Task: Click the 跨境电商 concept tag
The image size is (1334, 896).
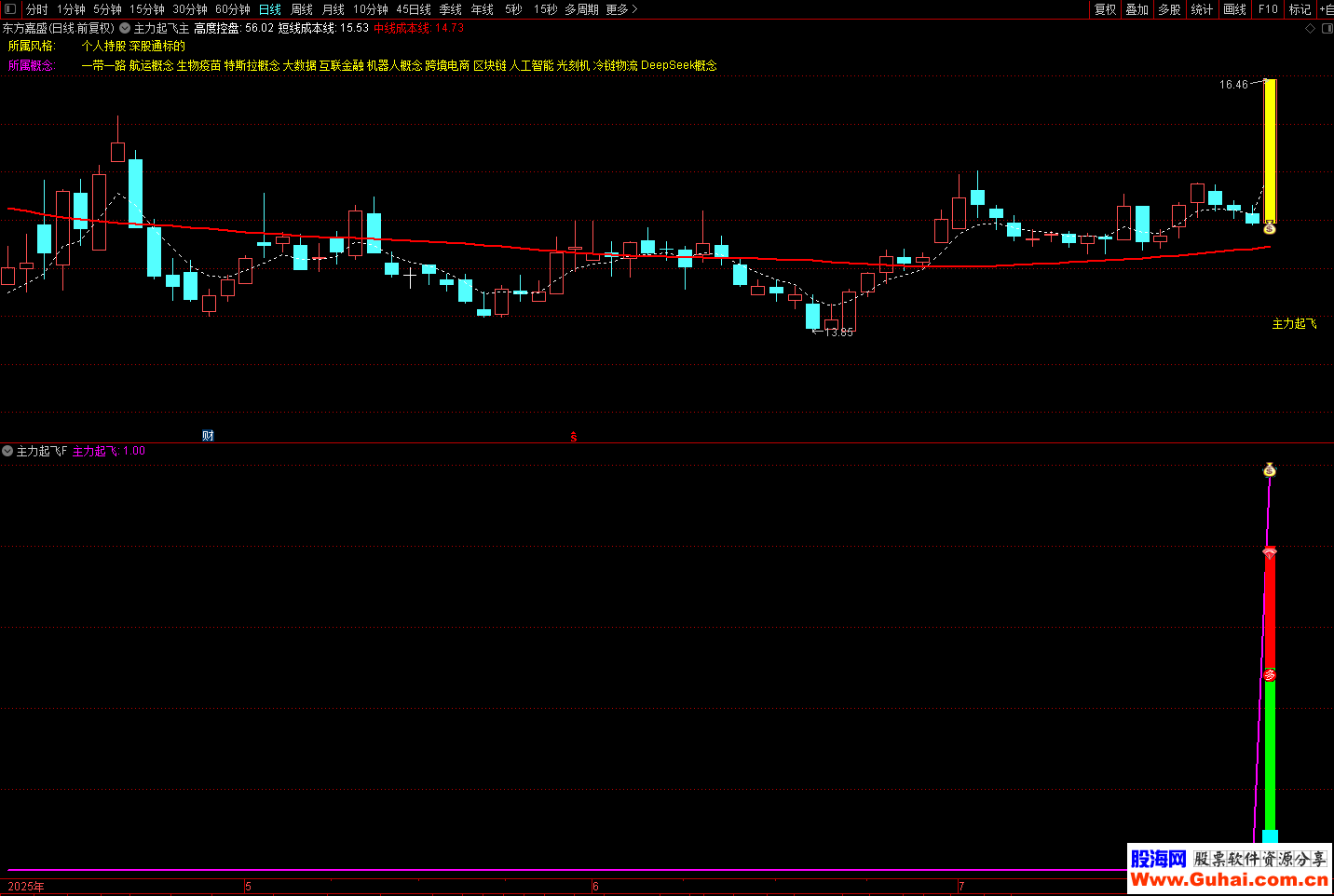Action: pos(448,65)
